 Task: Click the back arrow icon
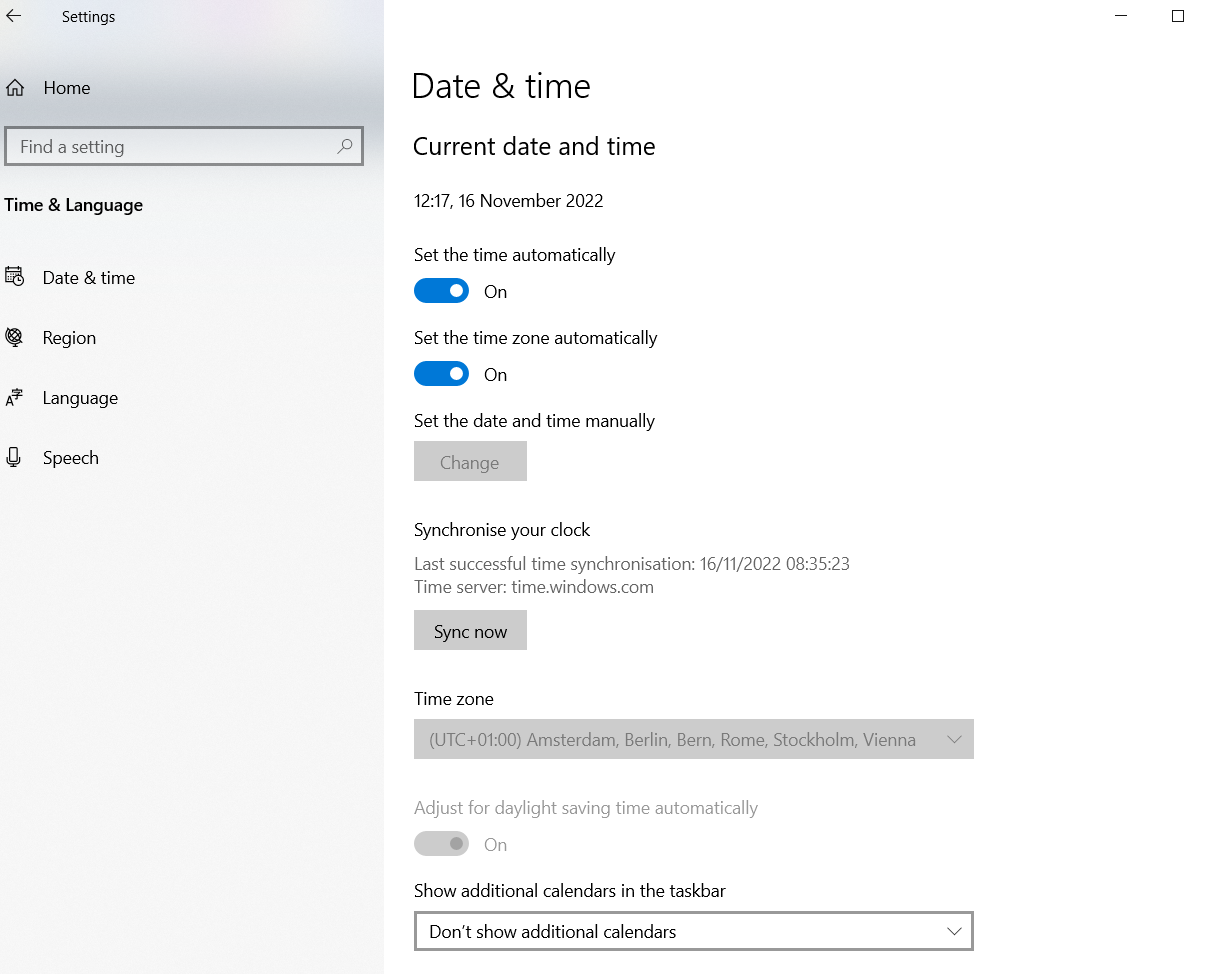coord(14,17)
